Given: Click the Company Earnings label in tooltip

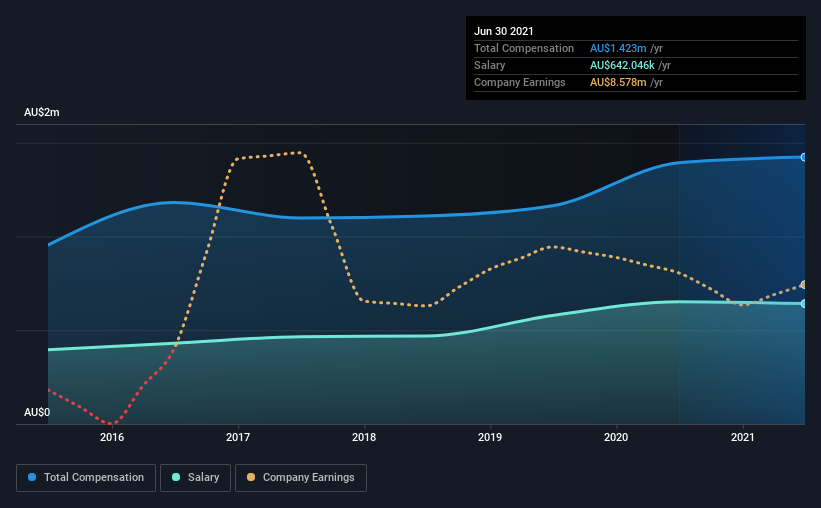Looking at the screenshot, I should click(x=520, y=82).
